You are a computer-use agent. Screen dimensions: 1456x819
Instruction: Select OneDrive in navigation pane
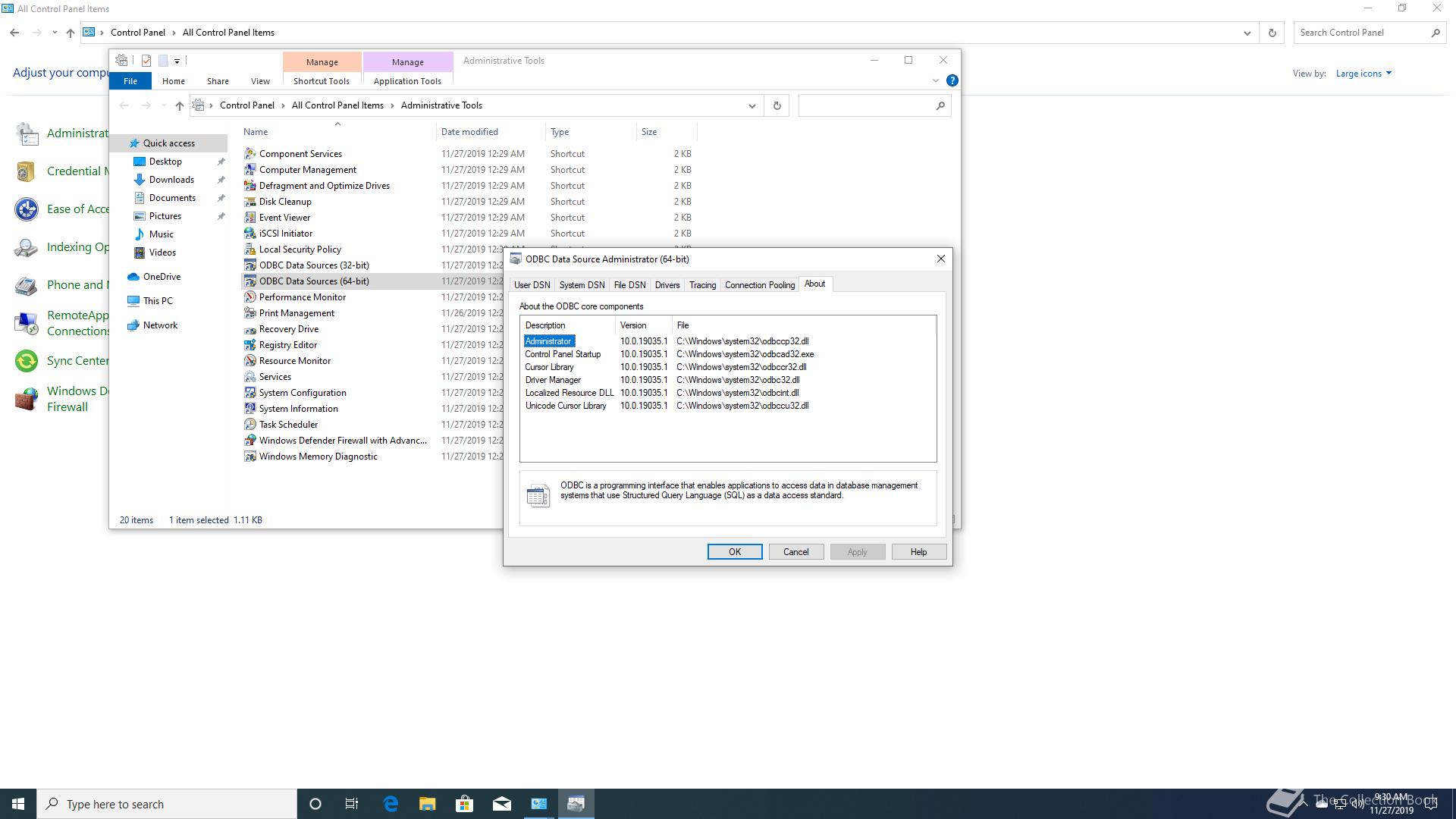tap(162, 277)
